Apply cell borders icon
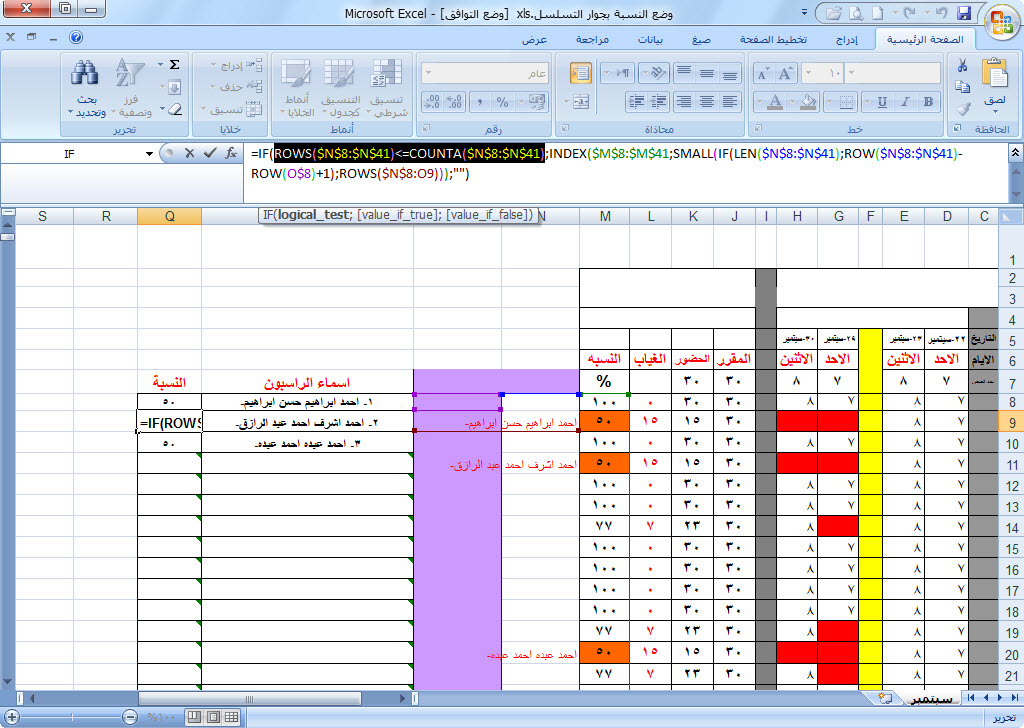Viewport: 1024px width, 728px height. (x=846, y=102)
